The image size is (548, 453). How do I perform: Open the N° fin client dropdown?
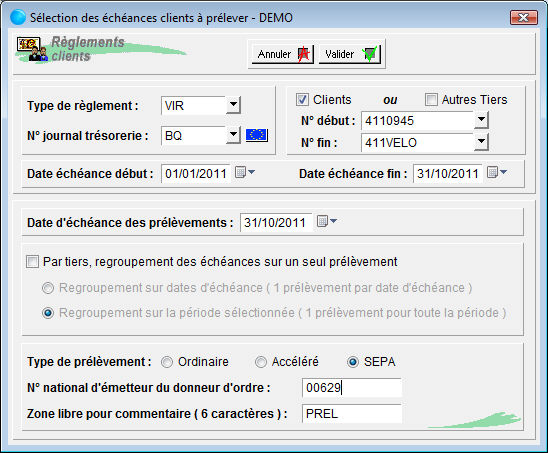point(481,142)
